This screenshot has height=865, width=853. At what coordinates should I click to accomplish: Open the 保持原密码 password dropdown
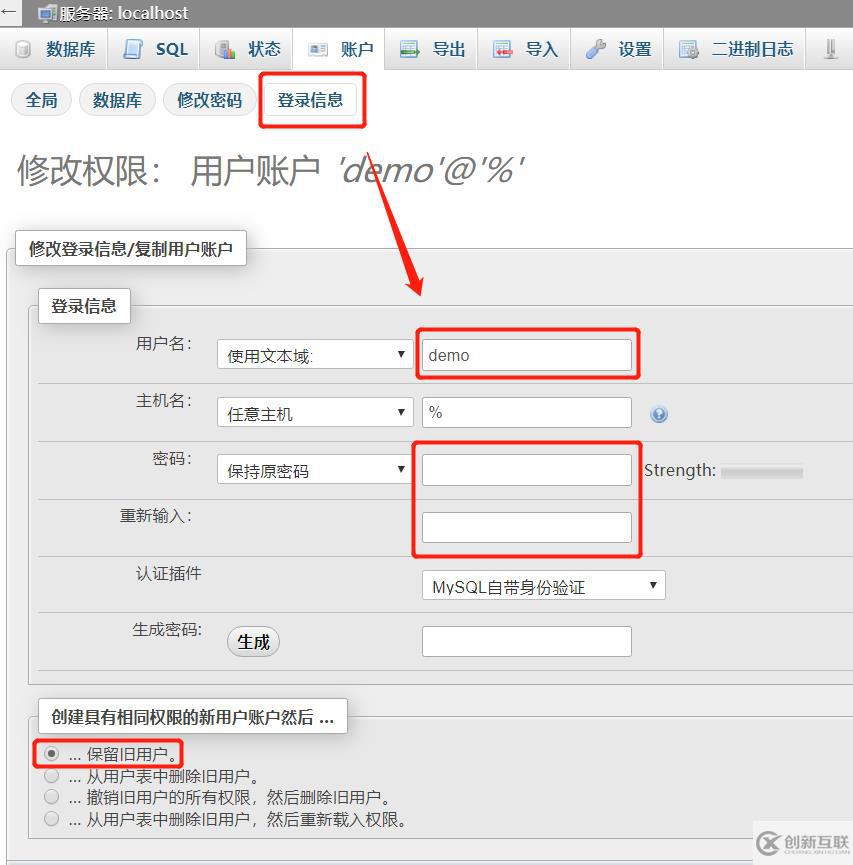coord(315,469)
